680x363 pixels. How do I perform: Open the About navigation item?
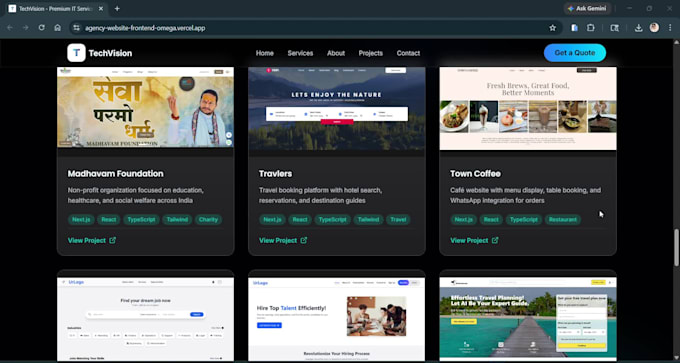click(336, 53)
